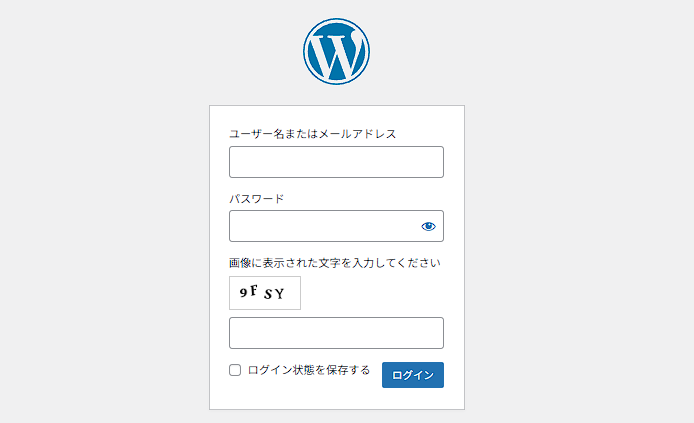Click the "F" character in the CAPTCHA
694x423 pixels.
(x=254, y=291)
